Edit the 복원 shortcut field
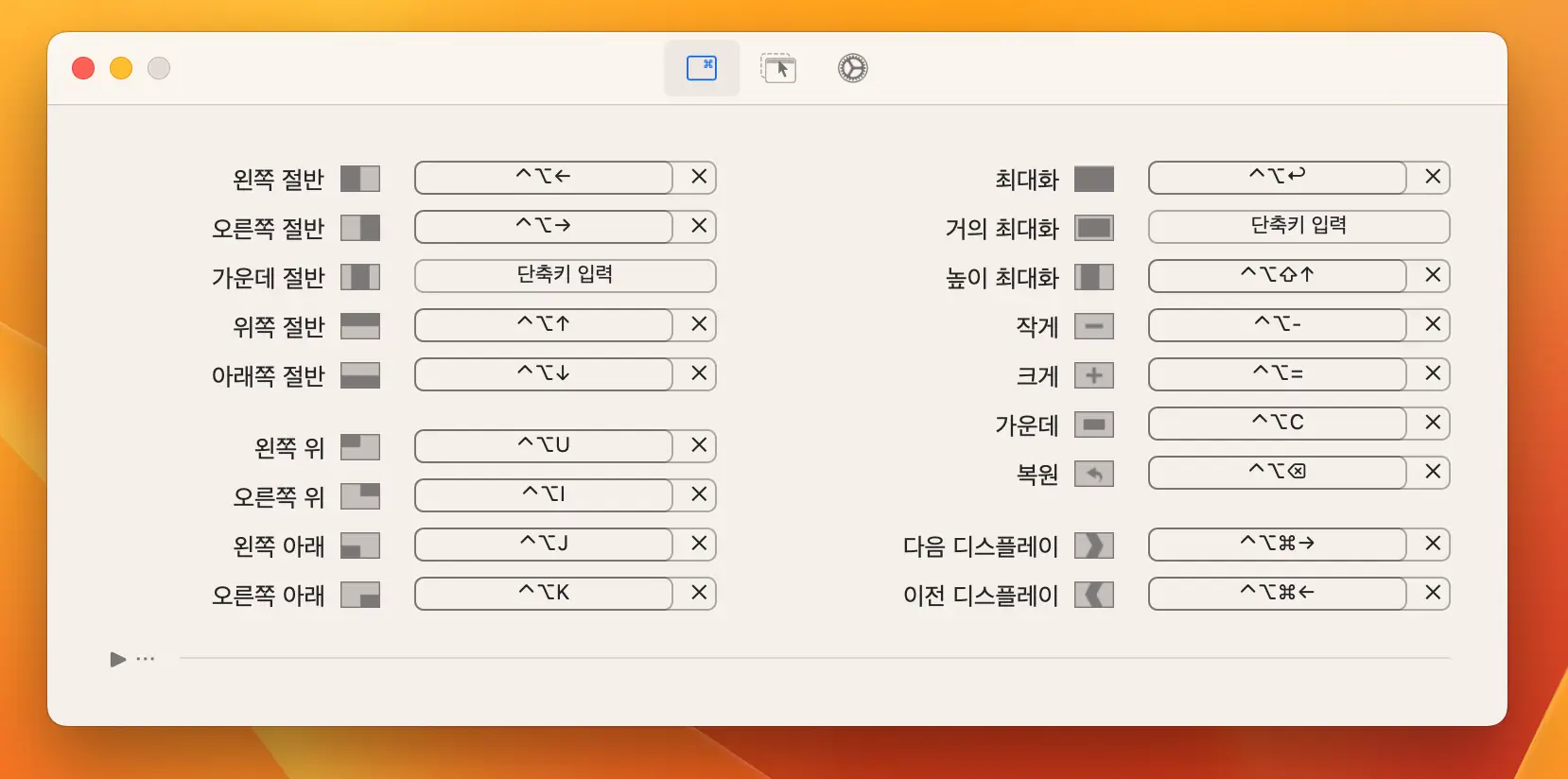The image size is (1568, 779). (x=1278, y=472)
